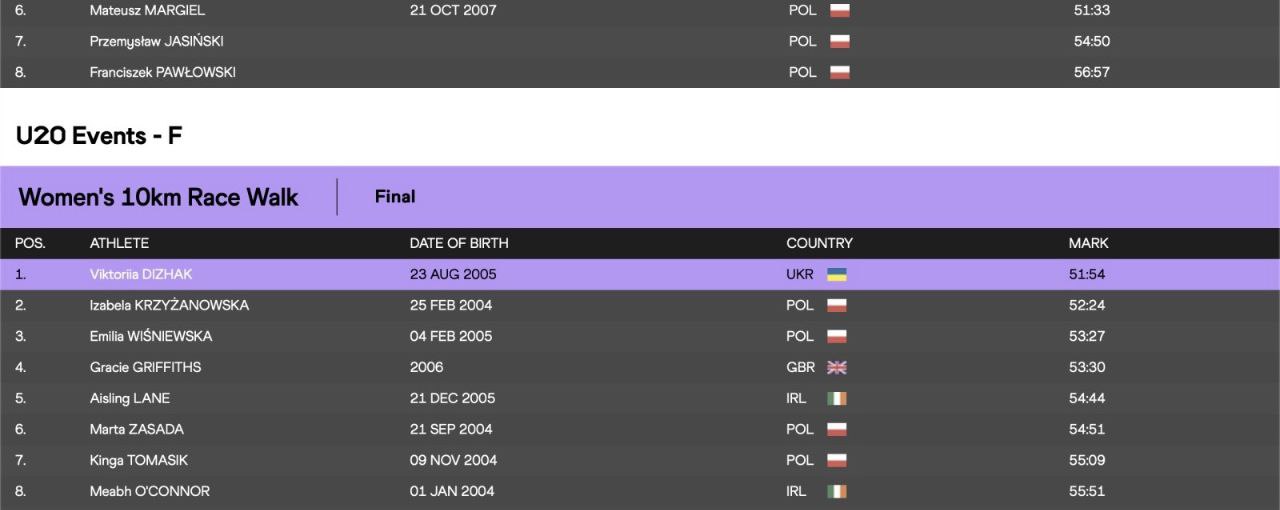Click the Women's 10km Race Walk heading
Viewport: 1280px width, 510px height.
coord(158,197)
